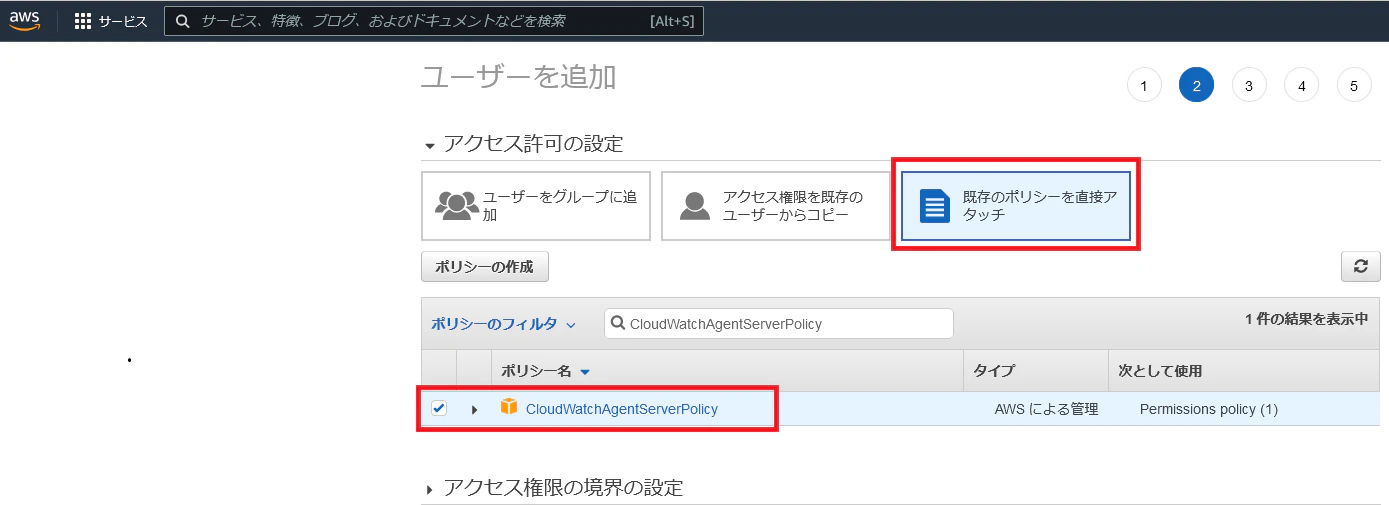
Task: Open the AWS home logo
Action: 25,21
